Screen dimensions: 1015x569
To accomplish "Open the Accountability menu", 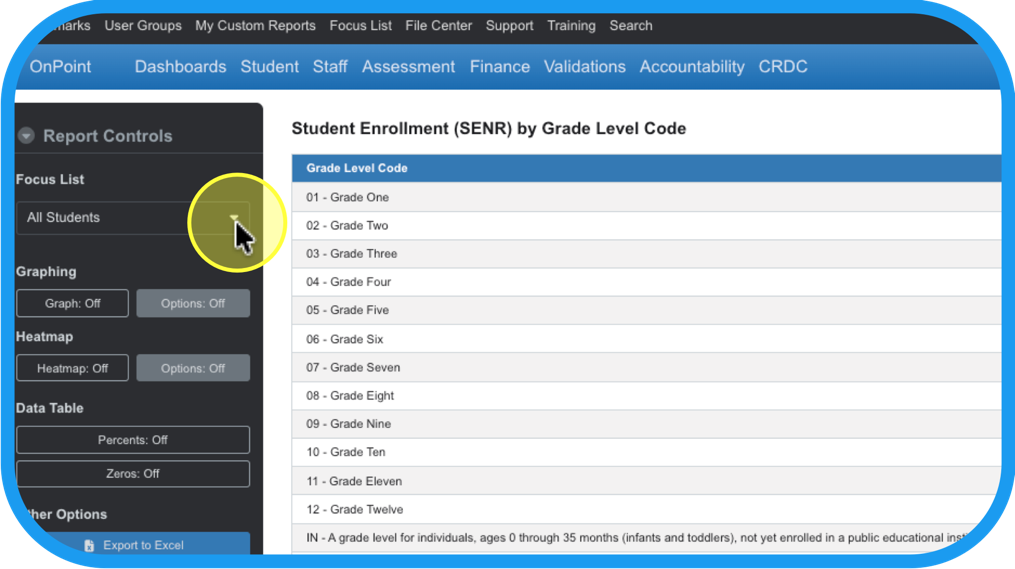I will click(692, 67).
